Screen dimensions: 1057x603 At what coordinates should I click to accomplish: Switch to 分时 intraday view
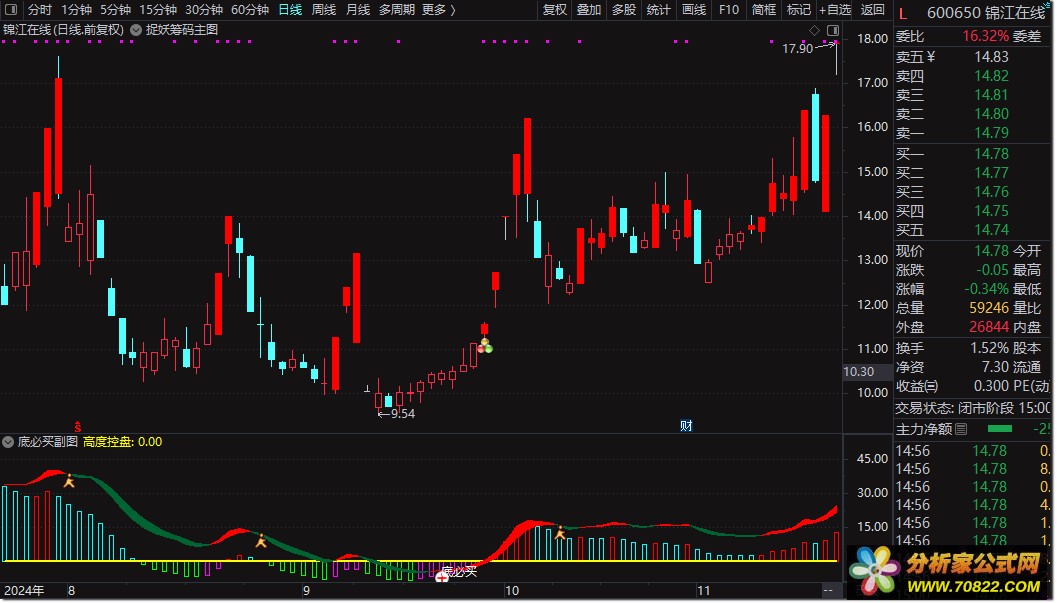coord(39,10)
